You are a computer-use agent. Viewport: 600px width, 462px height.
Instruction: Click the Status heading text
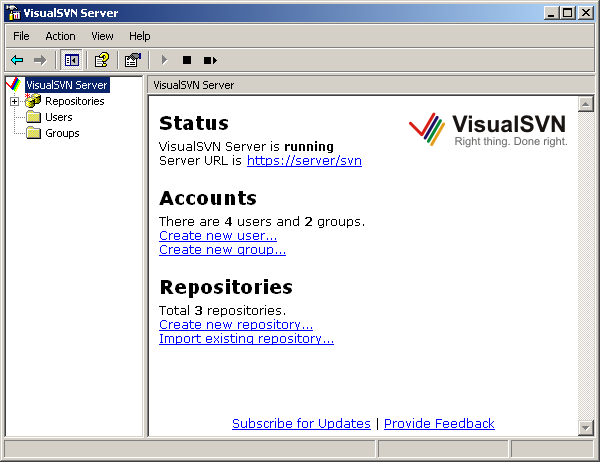(194, 123)
